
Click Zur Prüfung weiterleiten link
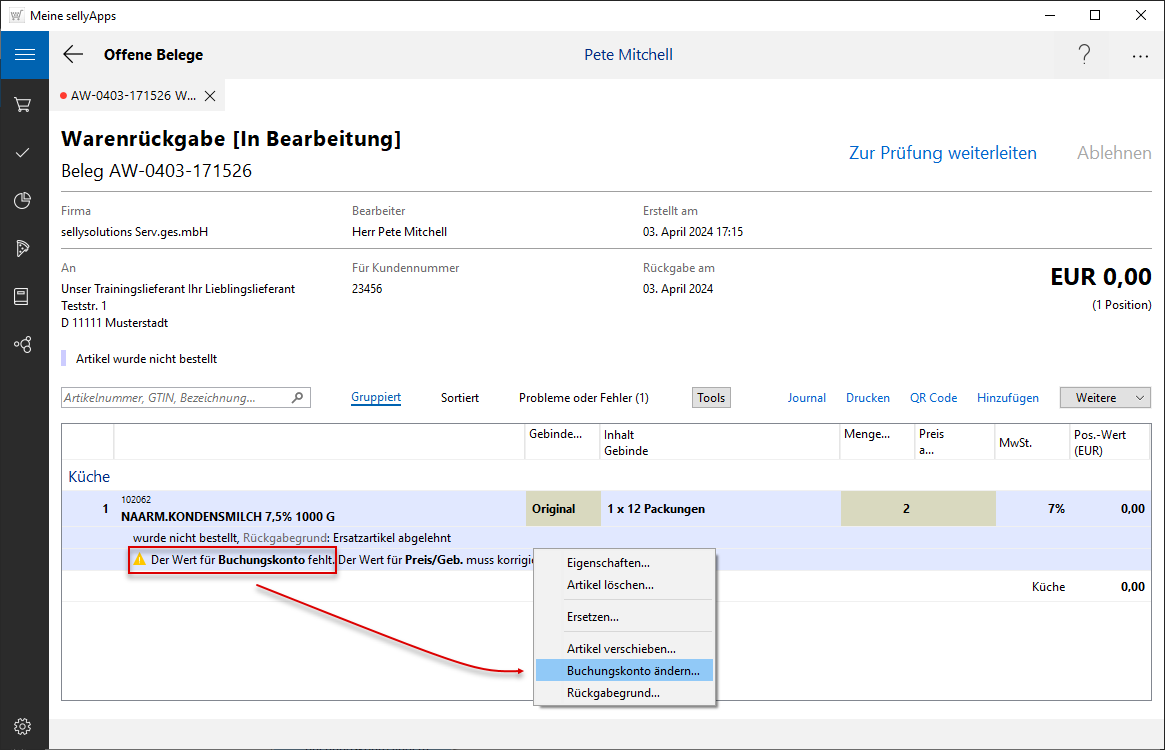tap(942, 153)
